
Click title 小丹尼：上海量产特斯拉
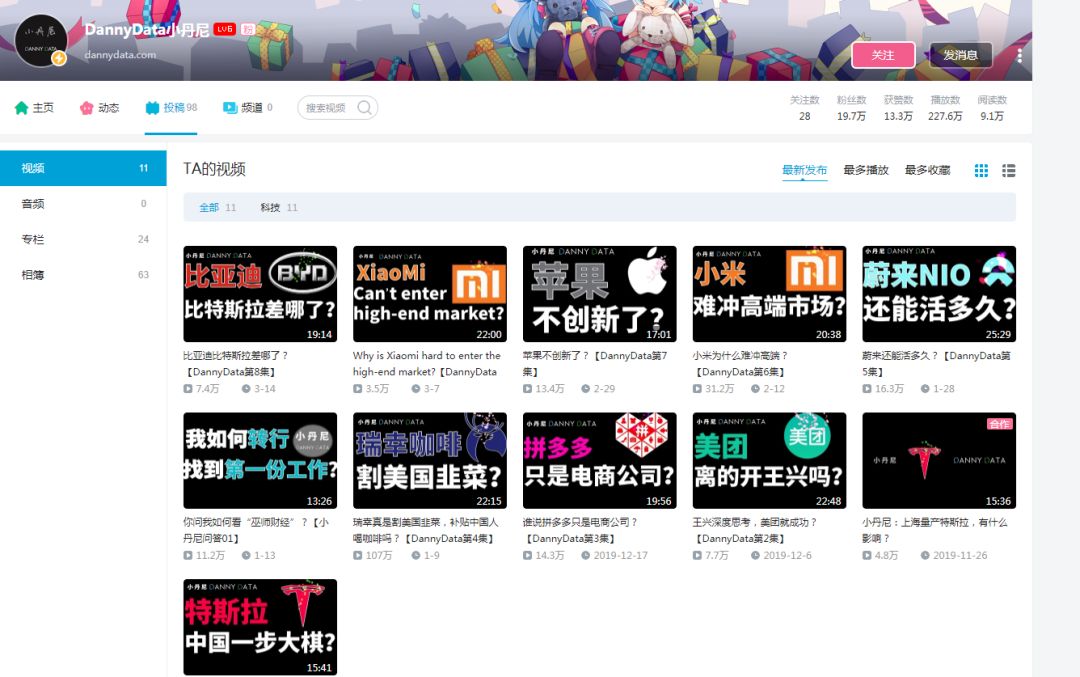[x=935, y=530]
